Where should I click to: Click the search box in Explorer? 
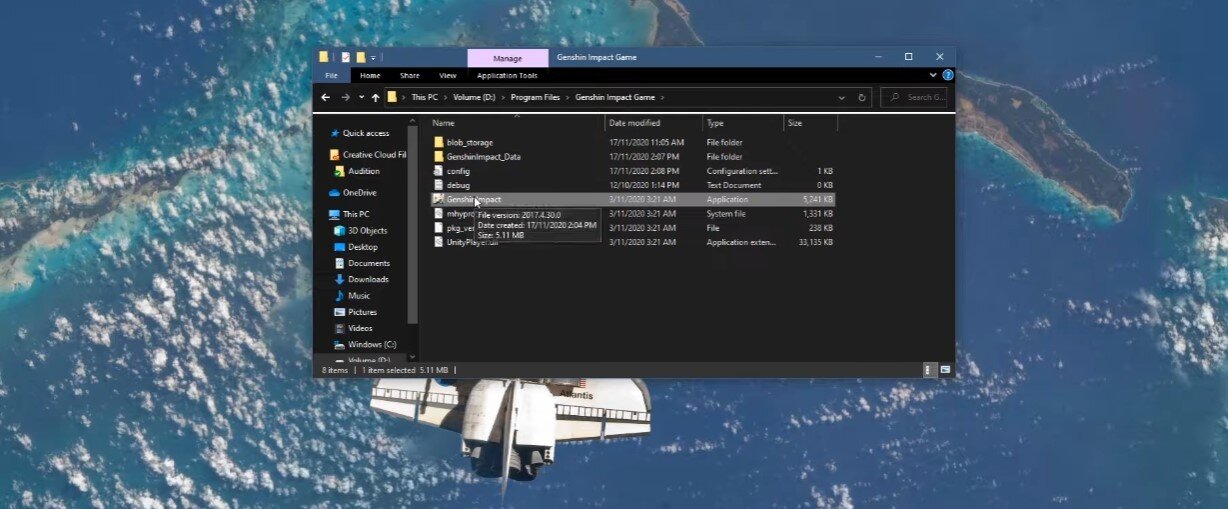pyautogui.click(x=918, y=98)
